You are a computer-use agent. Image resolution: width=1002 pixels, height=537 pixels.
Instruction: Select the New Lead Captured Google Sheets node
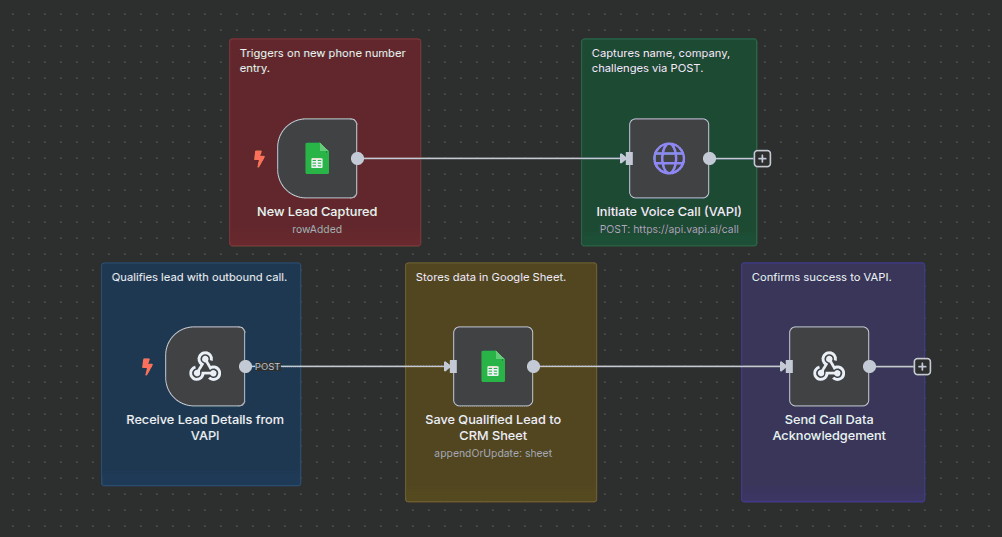click(x=317, y=158)
